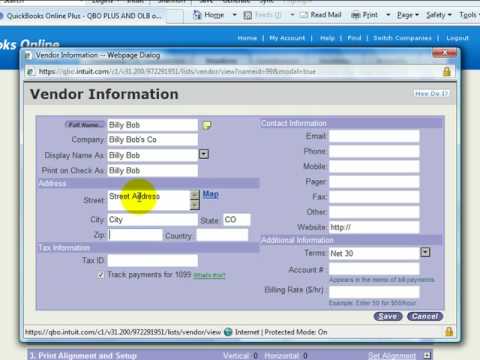This screenshot has height=360, width=480.
Task: Click the Vertical alignment value field
Action: tap(256, 356)
